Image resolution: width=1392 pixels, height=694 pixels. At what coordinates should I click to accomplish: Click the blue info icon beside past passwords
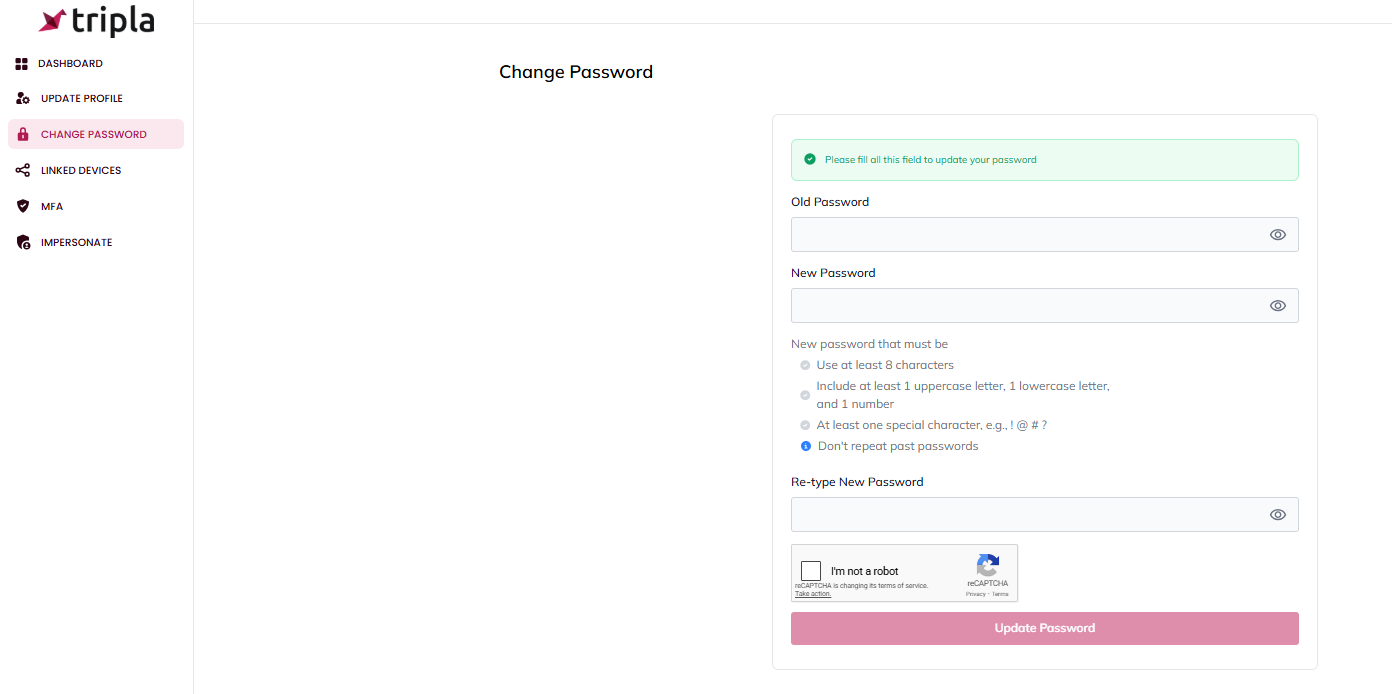click(806, 446)
